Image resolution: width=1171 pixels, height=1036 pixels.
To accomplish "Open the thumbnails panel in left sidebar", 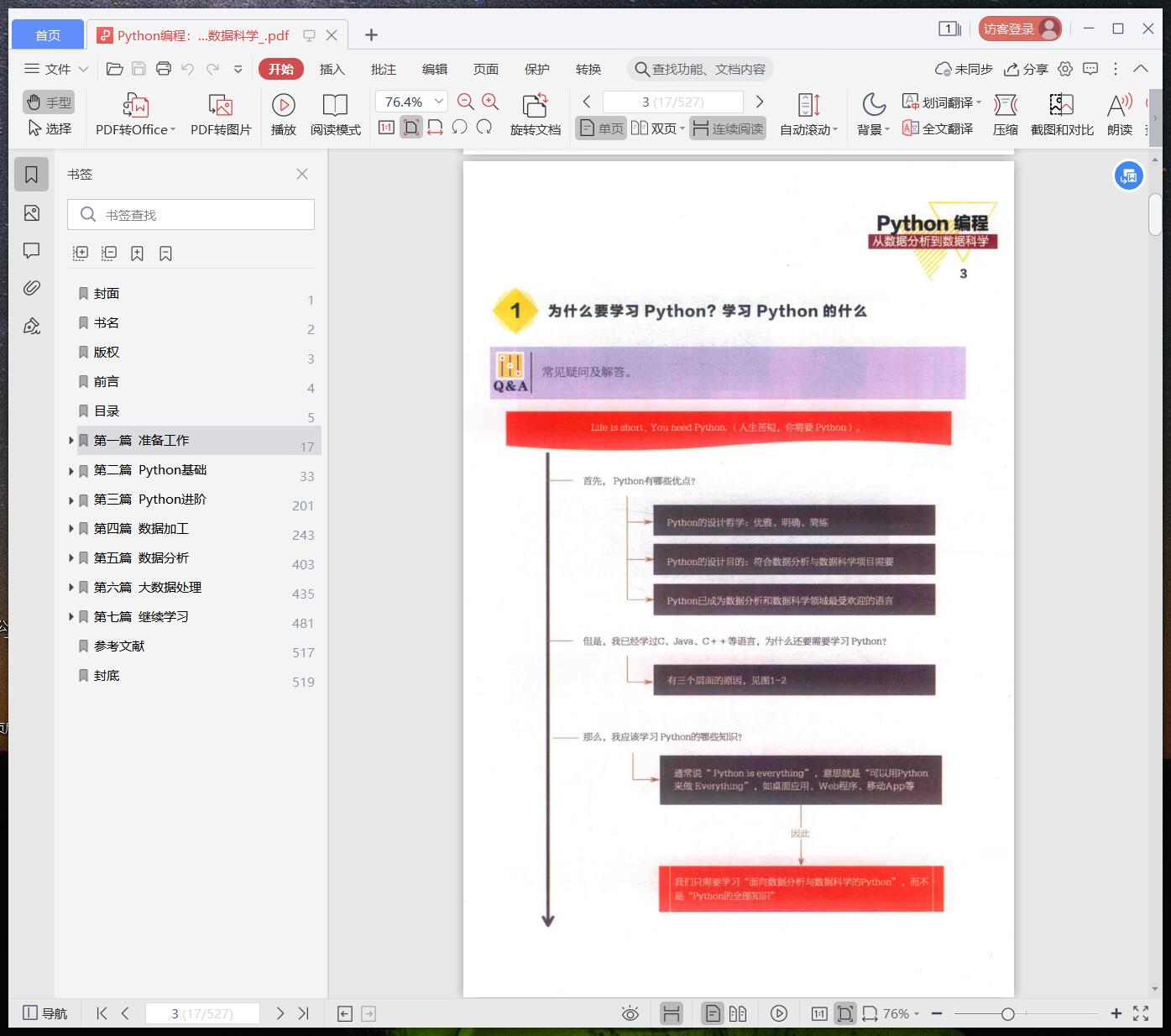I will click(32, 213).
